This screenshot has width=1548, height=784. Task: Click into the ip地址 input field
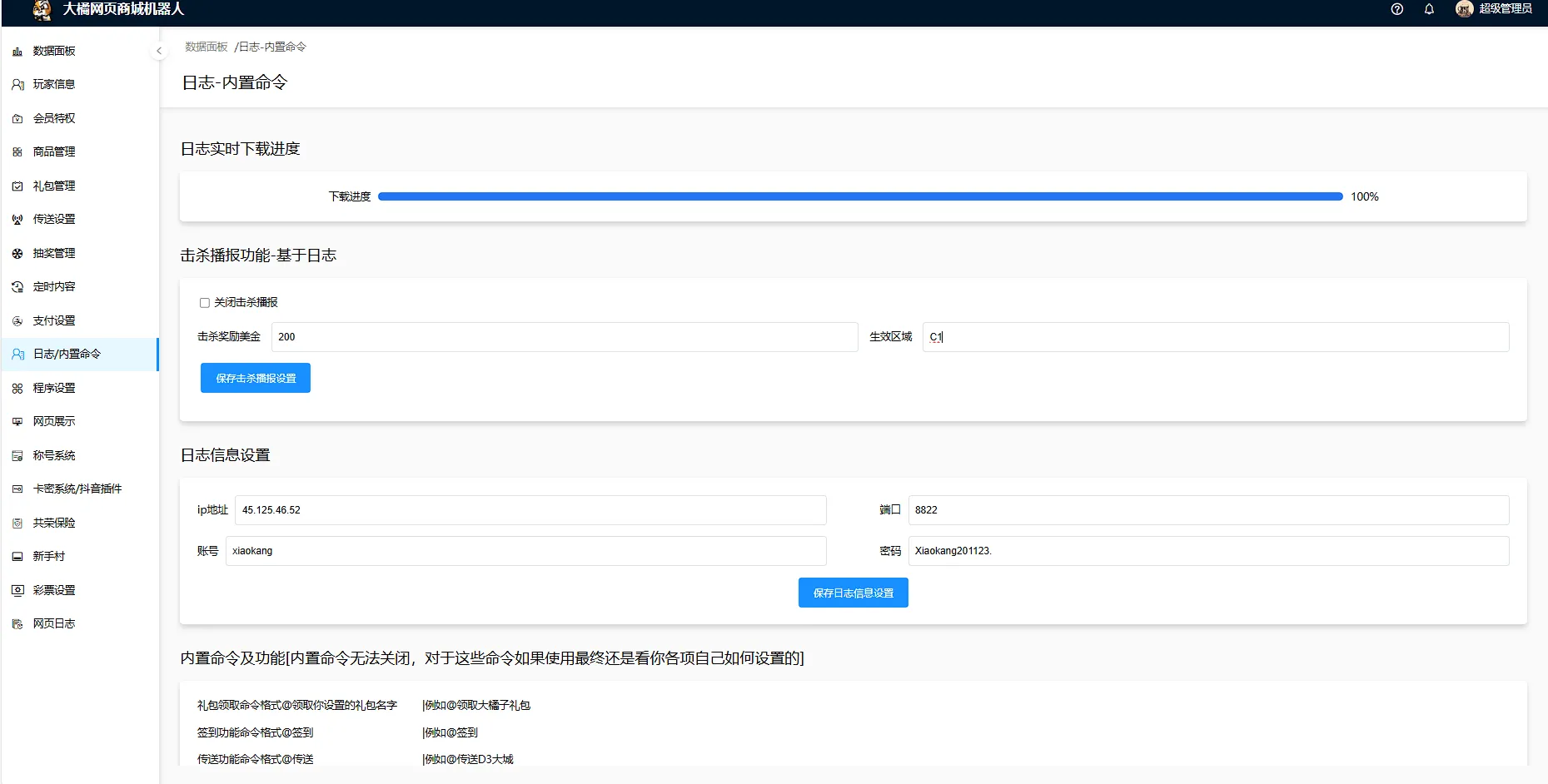530,510
